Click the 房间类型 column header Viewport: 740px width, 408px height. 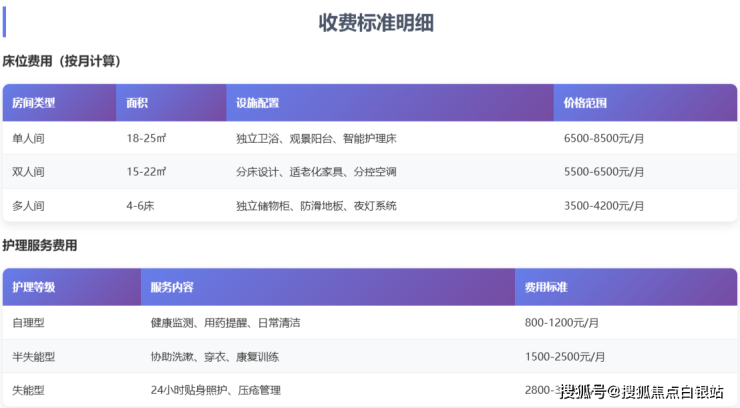coord(34,103)
